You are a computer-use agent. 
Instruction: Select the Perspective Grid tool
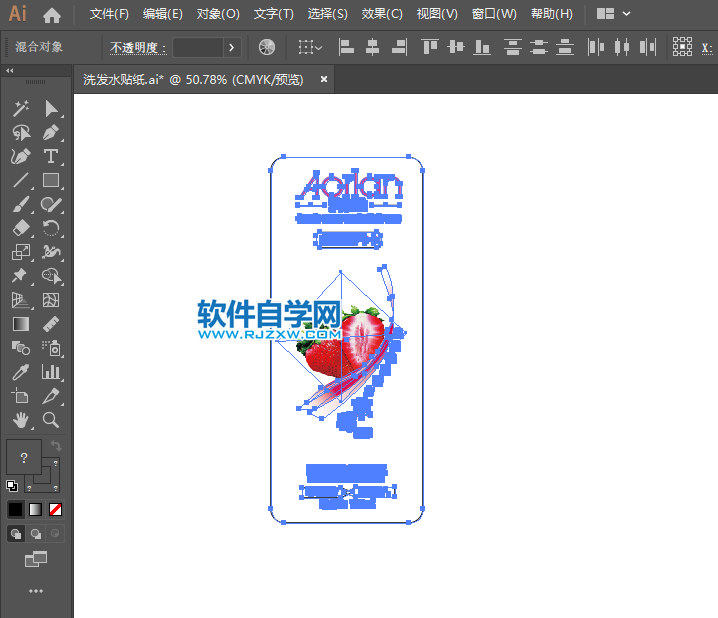click(21, 300)
